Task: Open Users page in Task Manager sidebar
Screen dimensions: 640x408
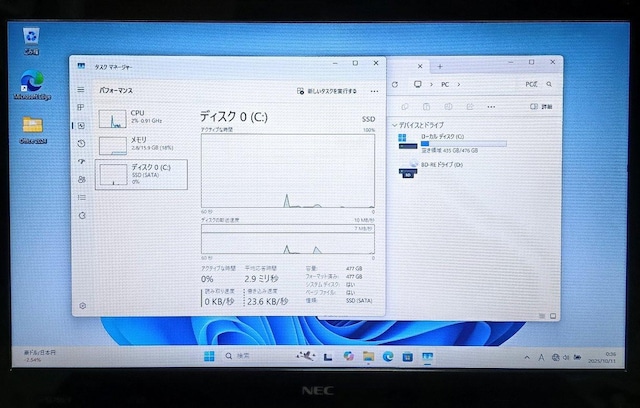Action: pos(81,179)
